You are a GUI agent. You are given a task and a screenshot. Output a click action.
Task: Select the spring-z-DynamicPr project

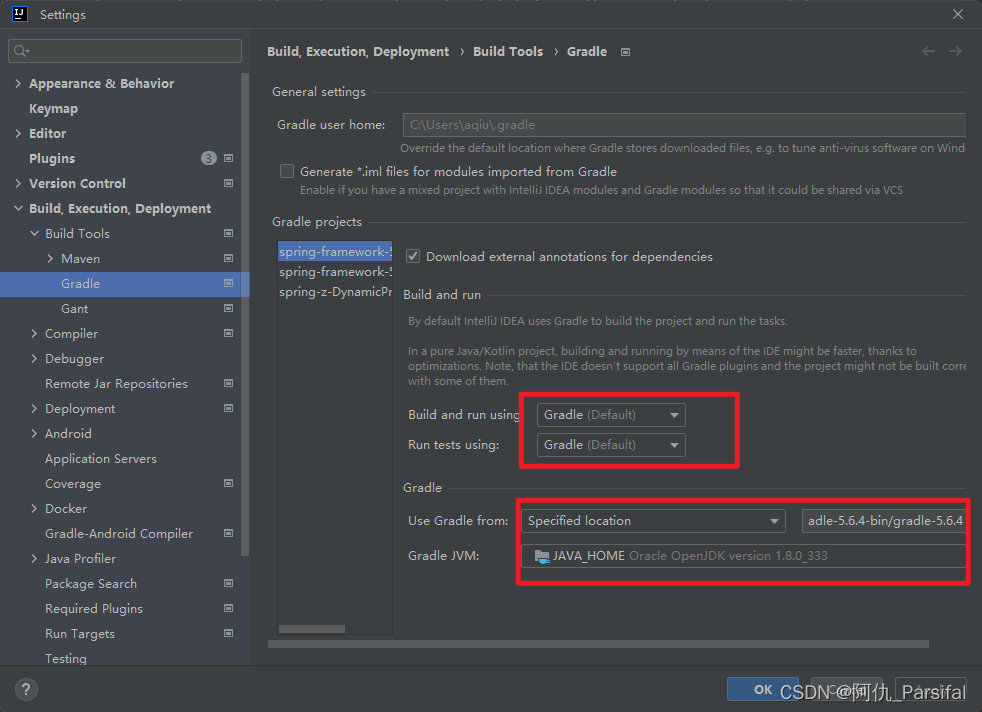click(x=335, y=291)
